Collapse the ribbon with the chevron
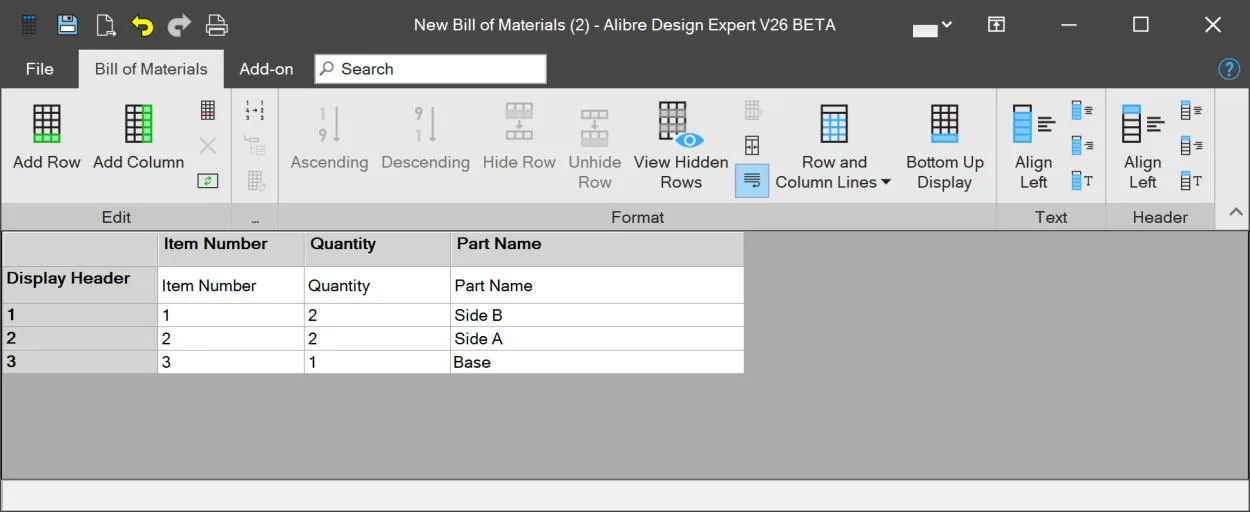Viewport: 1250px width, 512px height. 1236,212
